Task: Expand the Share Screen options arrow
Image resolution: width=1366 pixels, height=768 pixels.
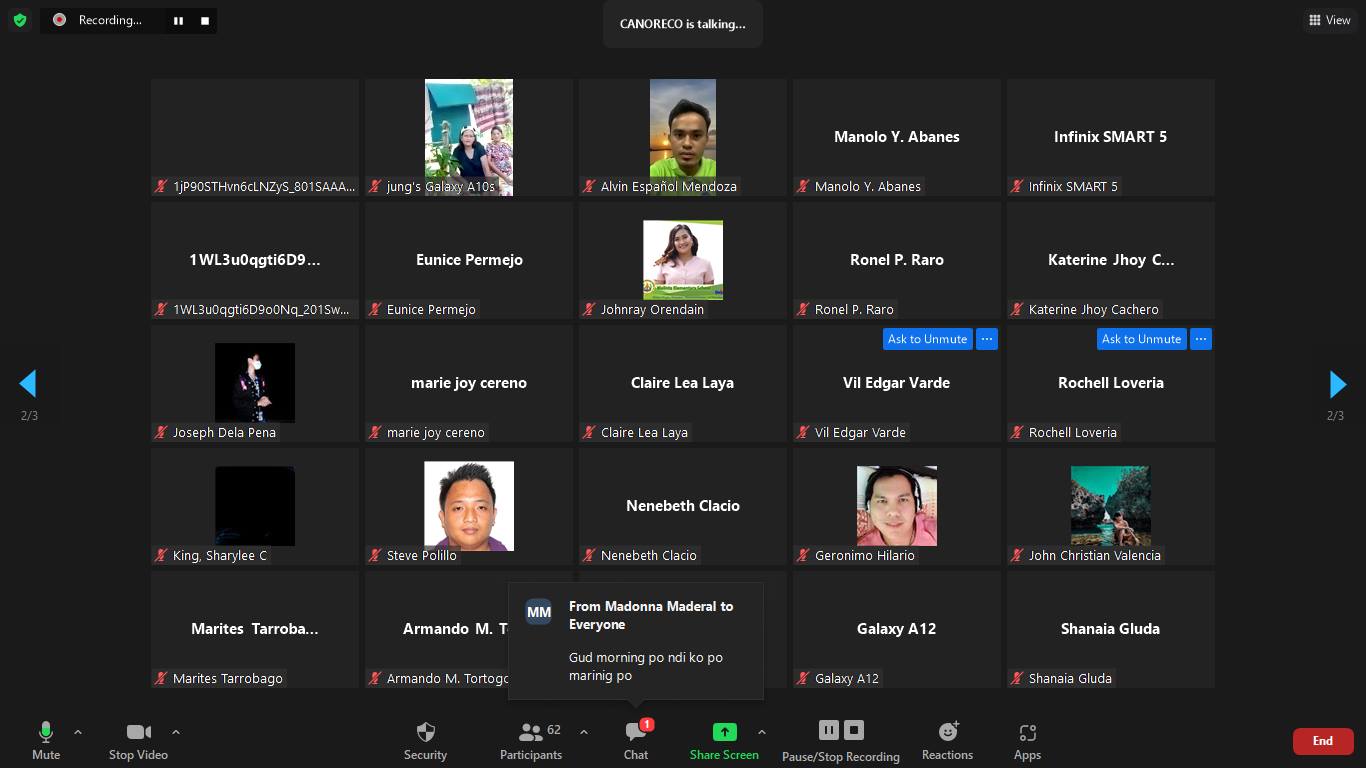Action: coord(762,732)
